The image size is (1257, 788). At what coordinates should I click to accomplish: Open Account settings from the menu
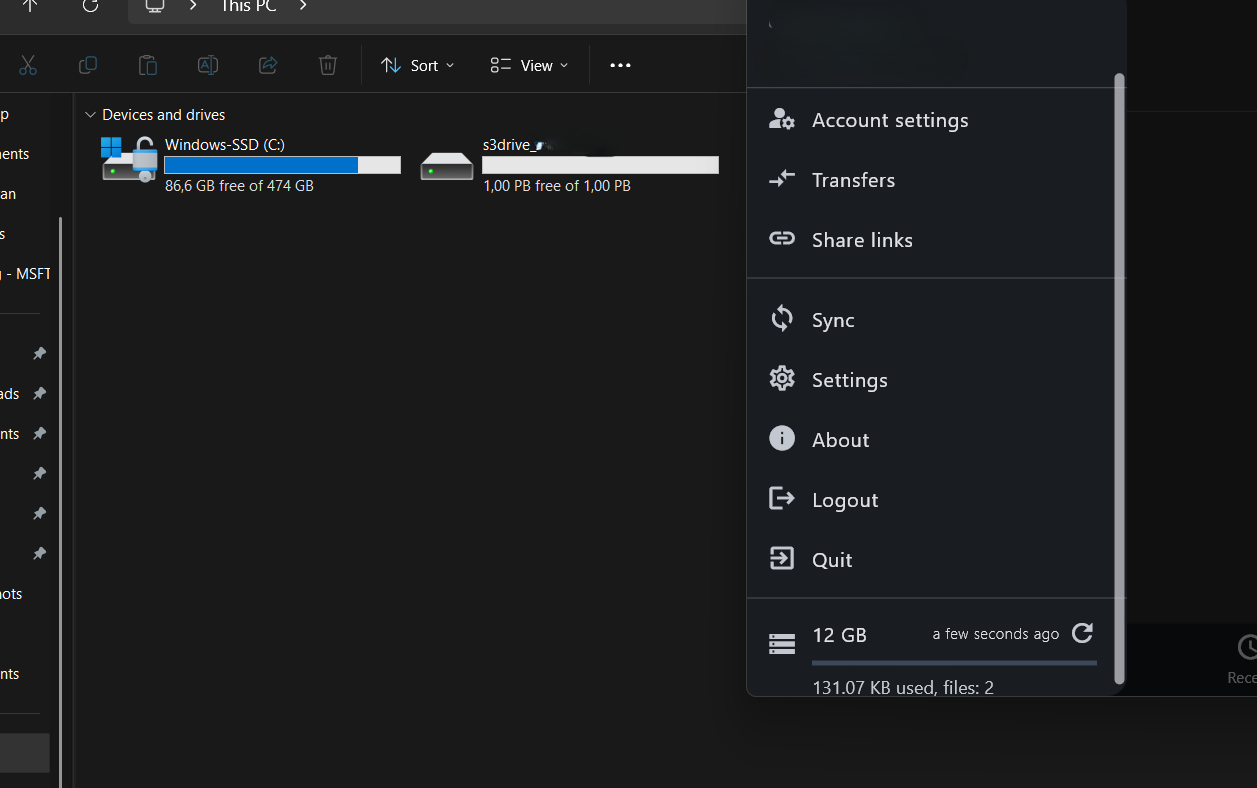click(889, 120)
